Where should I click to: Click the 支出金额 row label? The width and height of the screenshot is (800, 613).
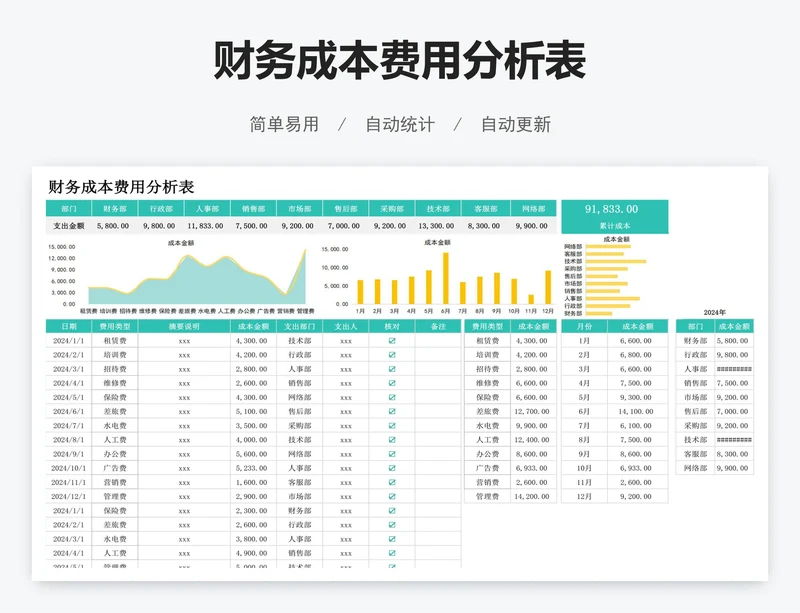(69, 226)
